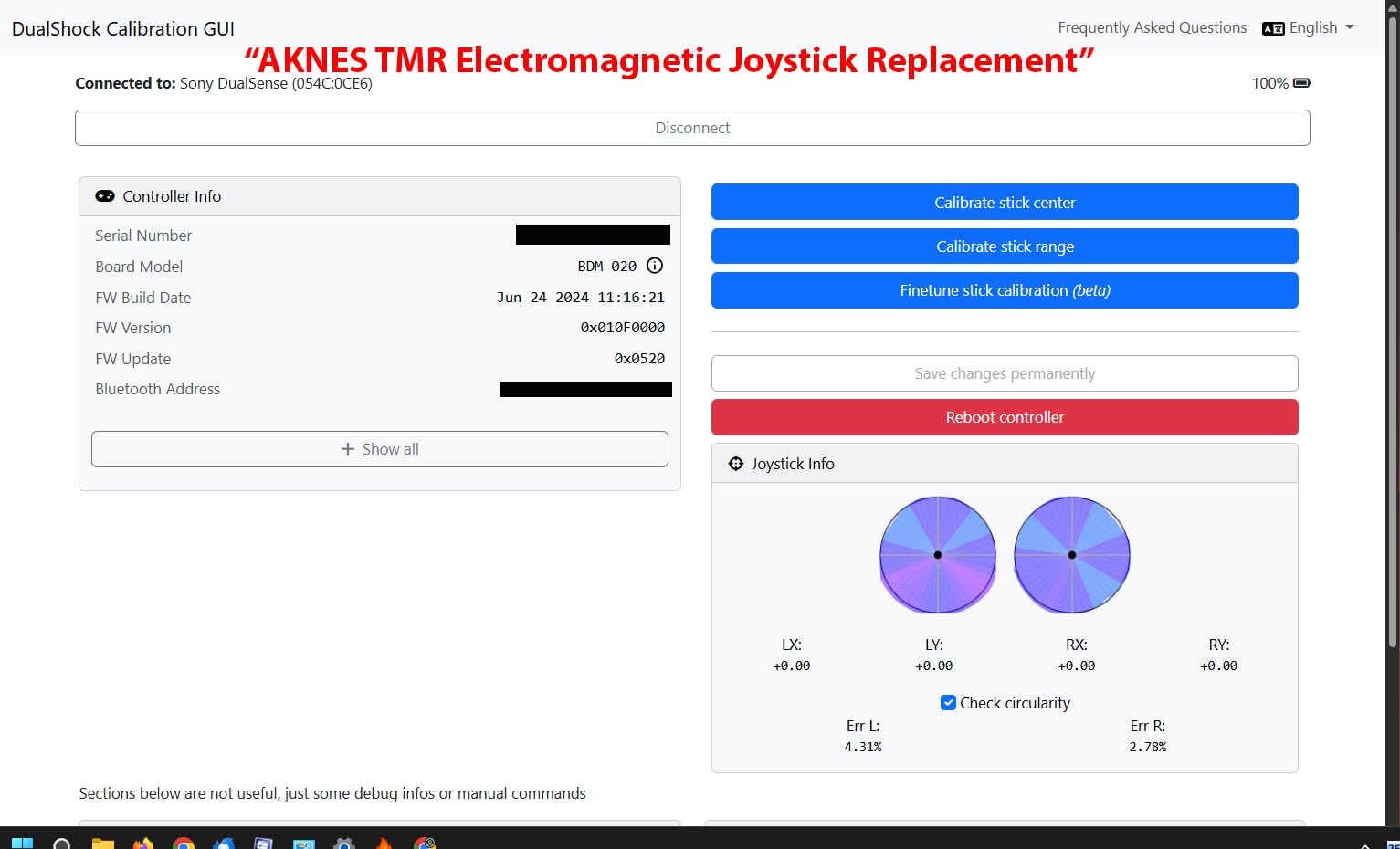Click the DualShock Calibration GUI title

[x=123, y=29]
